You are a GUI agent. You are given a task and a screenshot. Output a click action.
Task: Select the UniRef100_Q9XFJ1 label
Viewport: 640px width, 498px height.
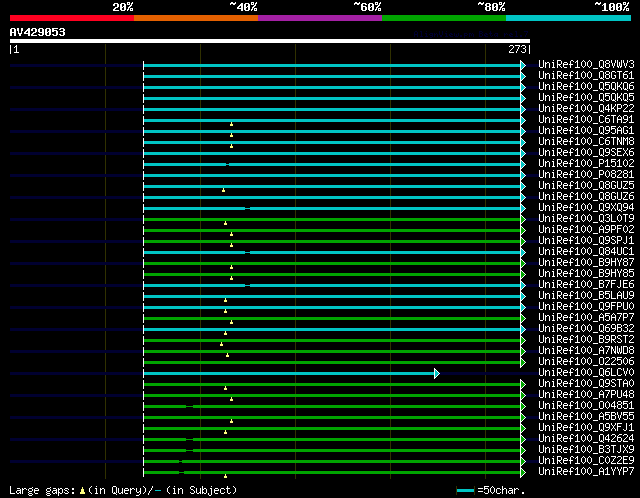pyautogui.click(x=586, y=428)
